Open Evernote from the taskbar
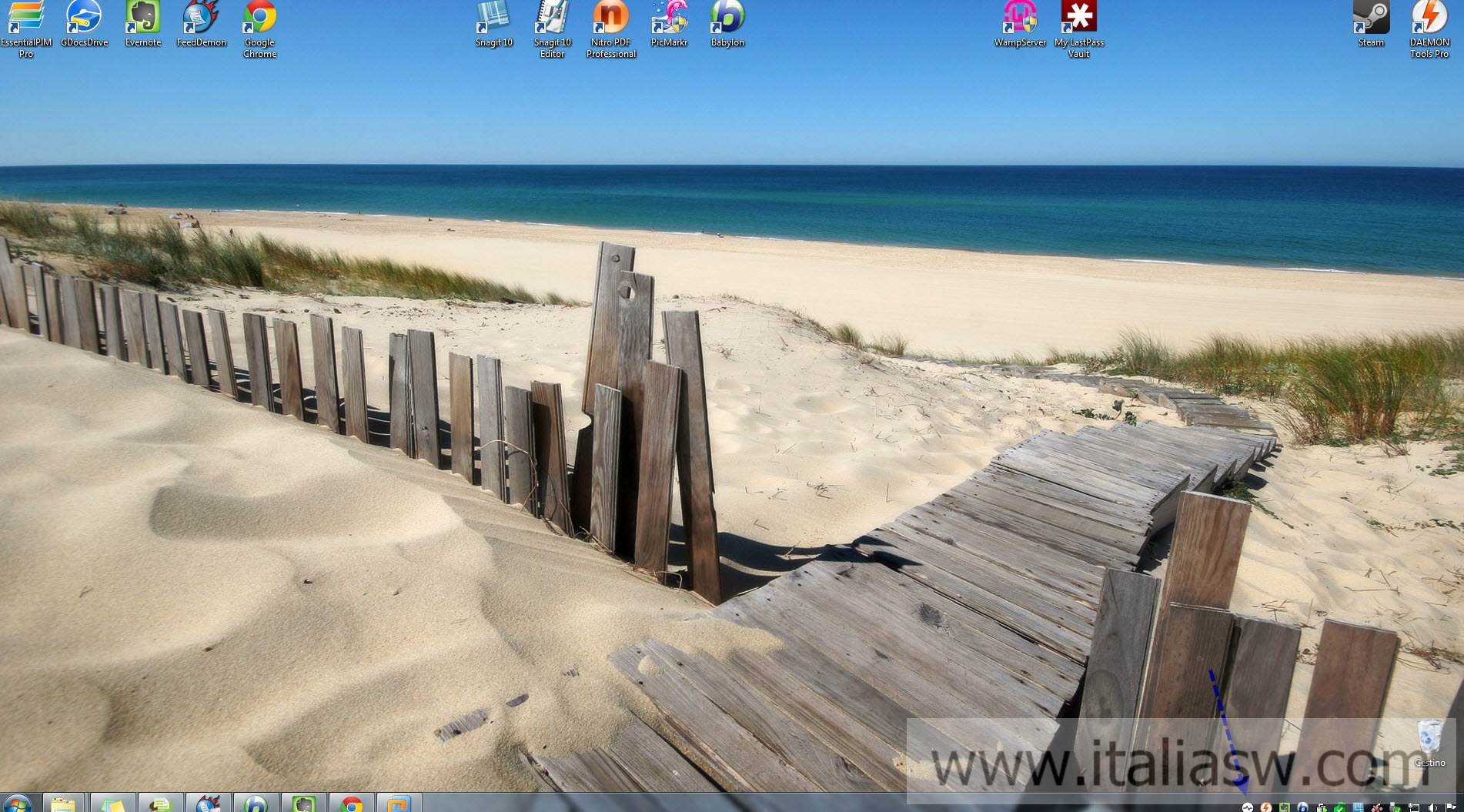 303,804
